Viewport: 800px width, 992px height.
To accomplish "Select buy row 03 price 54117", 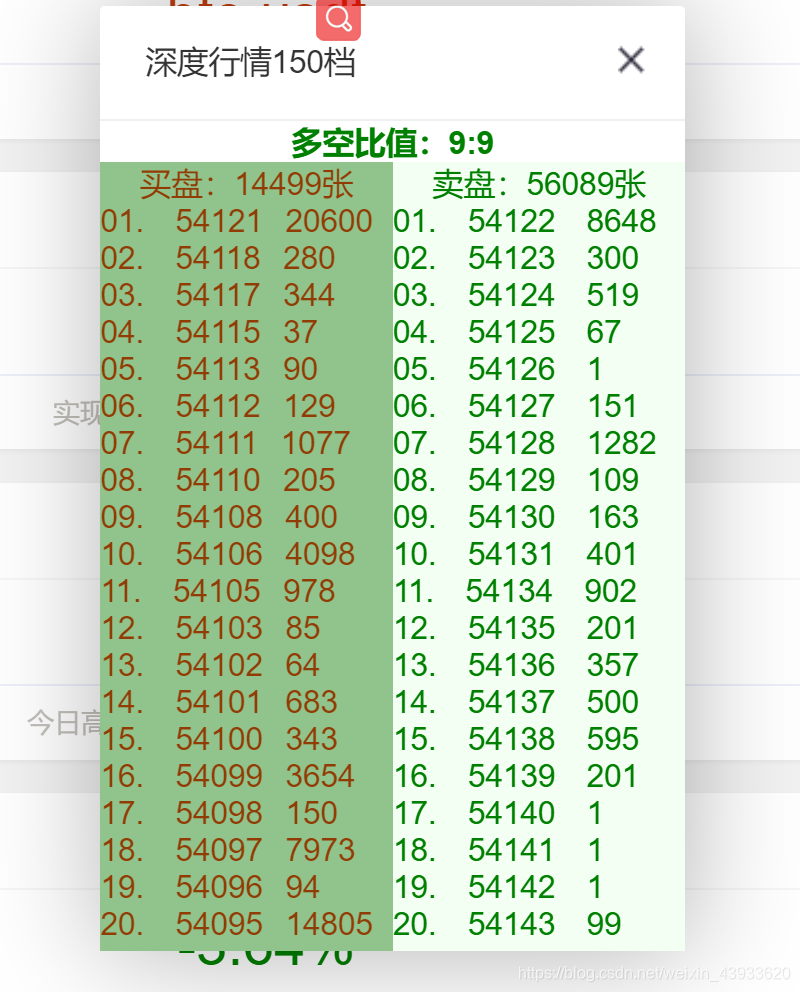I will (218, 295).
